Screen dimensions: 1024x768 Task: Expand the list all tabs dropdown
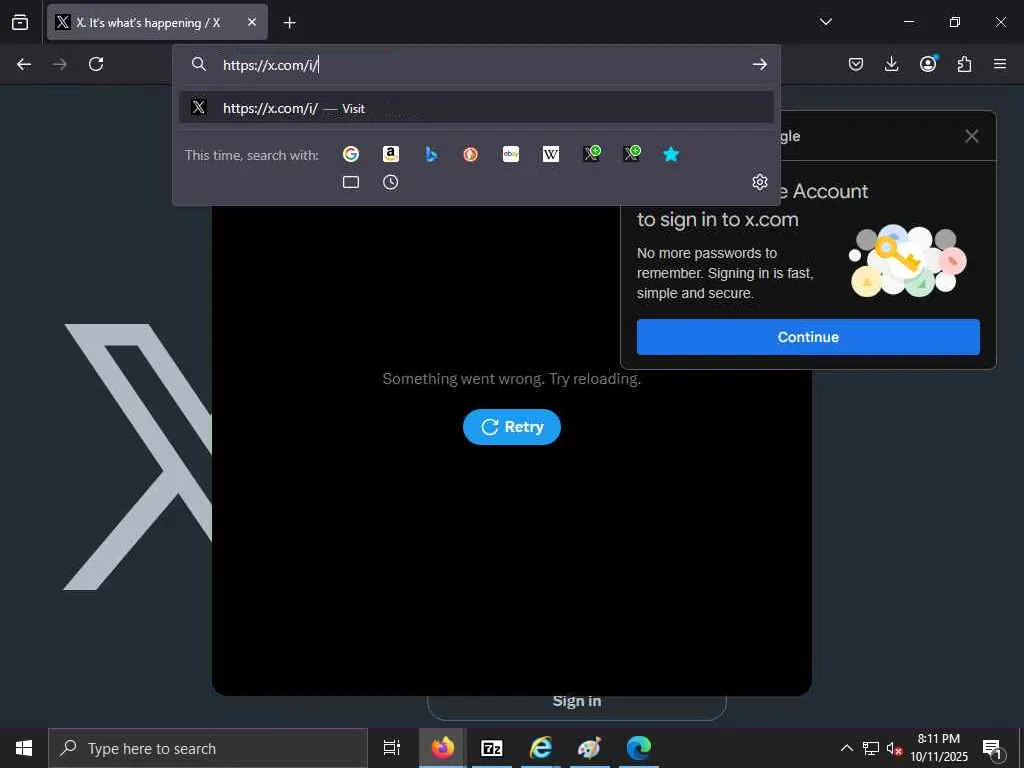coord(826,22)
